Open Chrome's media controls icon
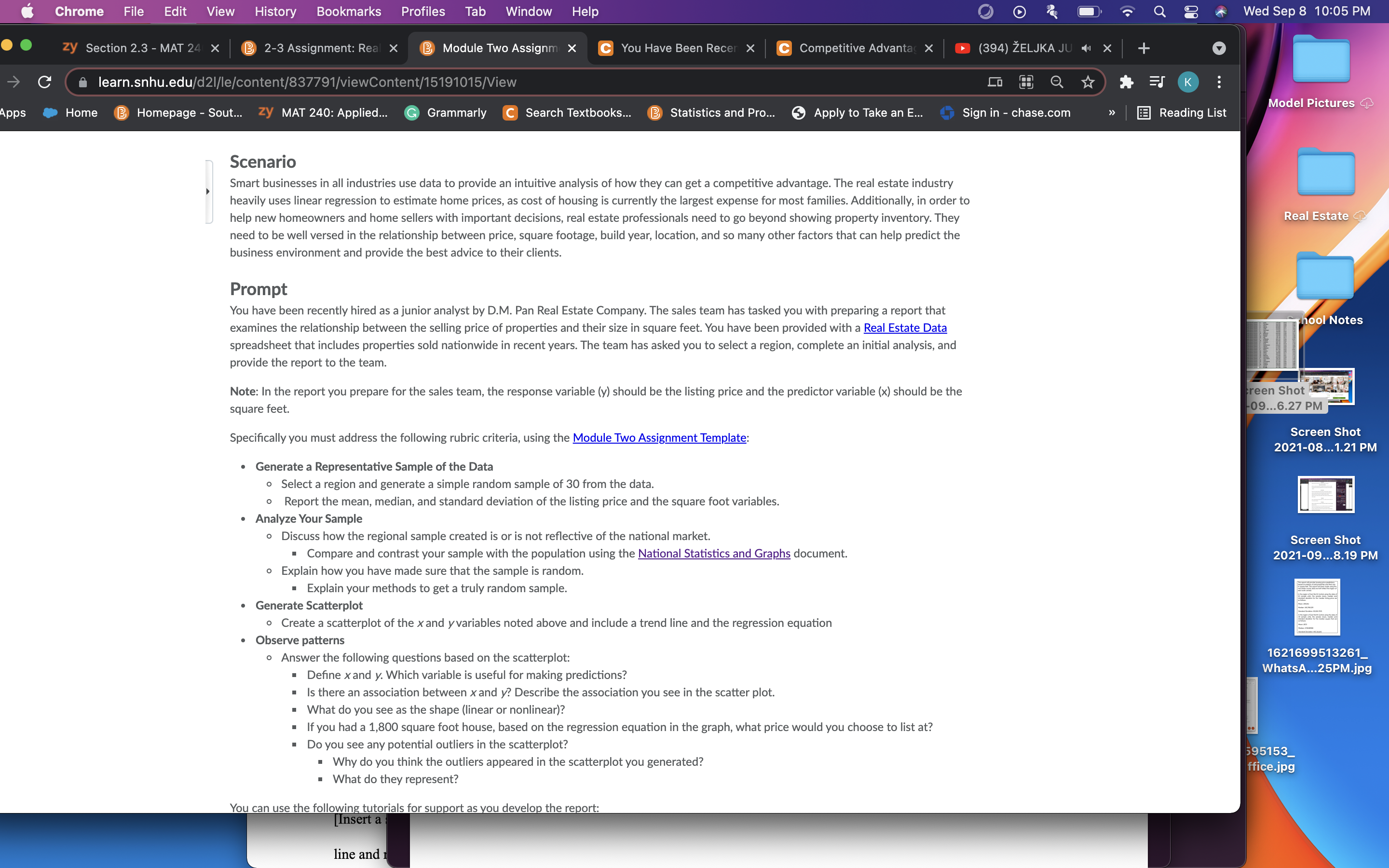 (x=1157, y=82)
